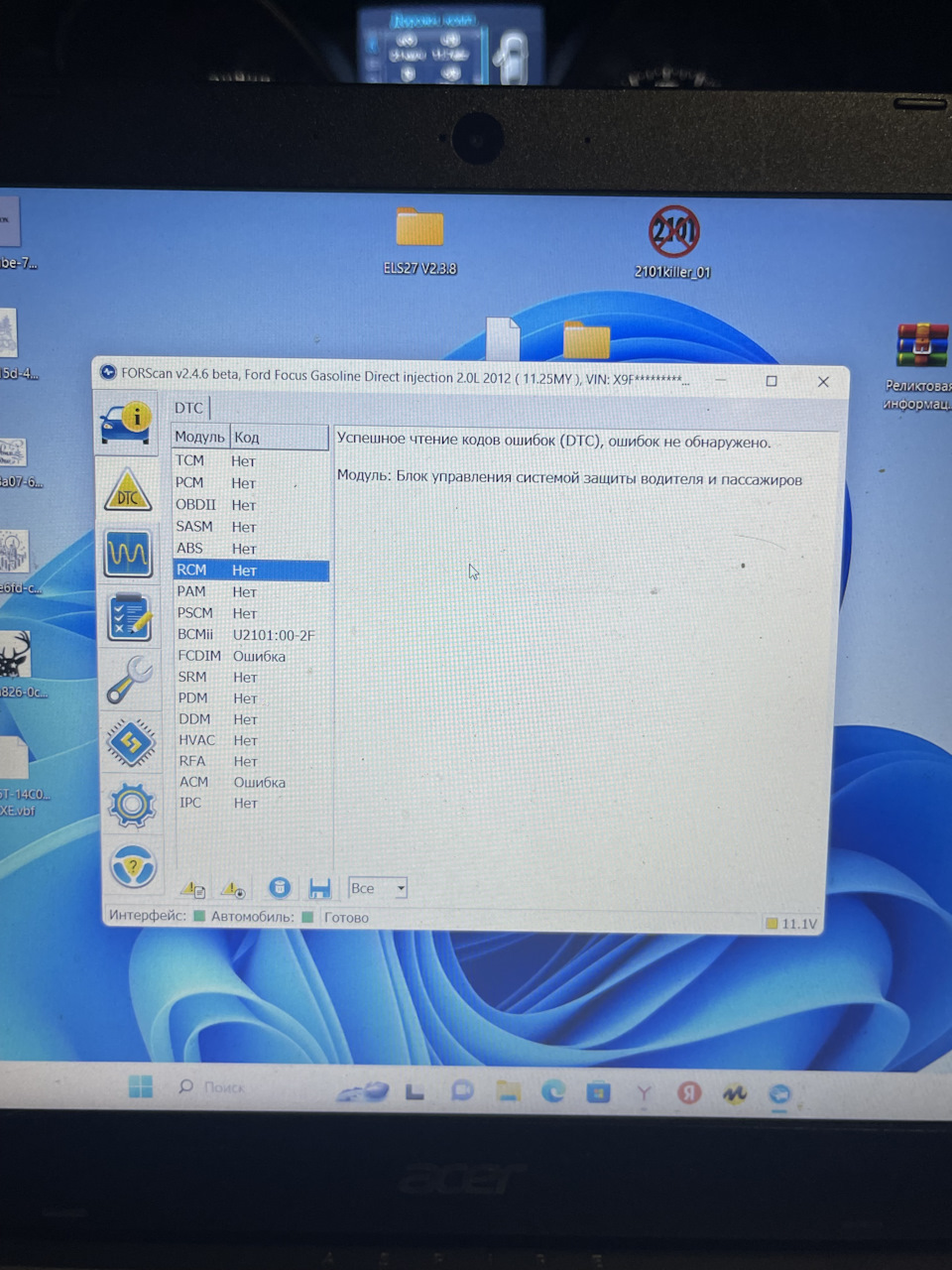
Task: Open File Explorer from the taskbar
Action: 508,1091
